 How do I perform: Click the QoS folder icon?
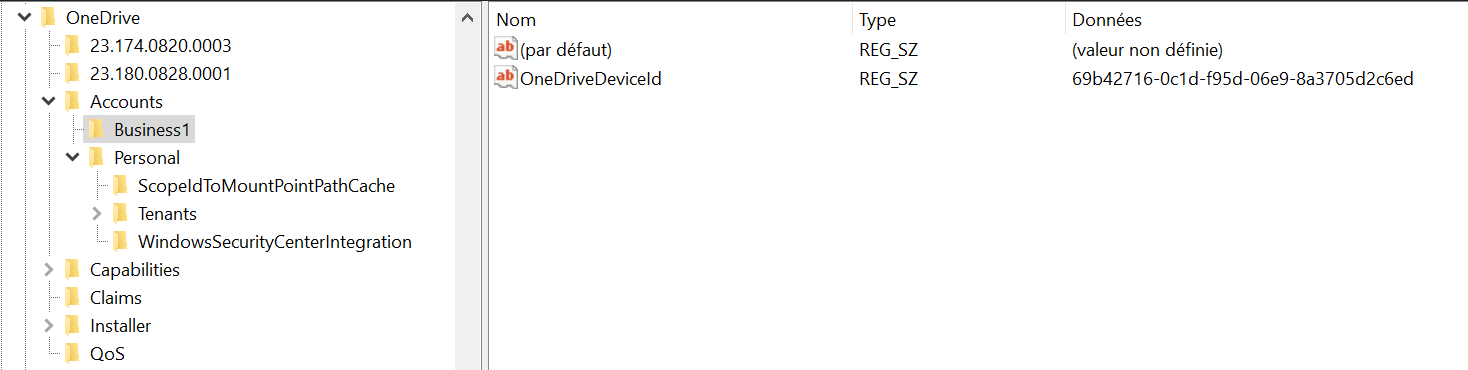coord(72,353)
